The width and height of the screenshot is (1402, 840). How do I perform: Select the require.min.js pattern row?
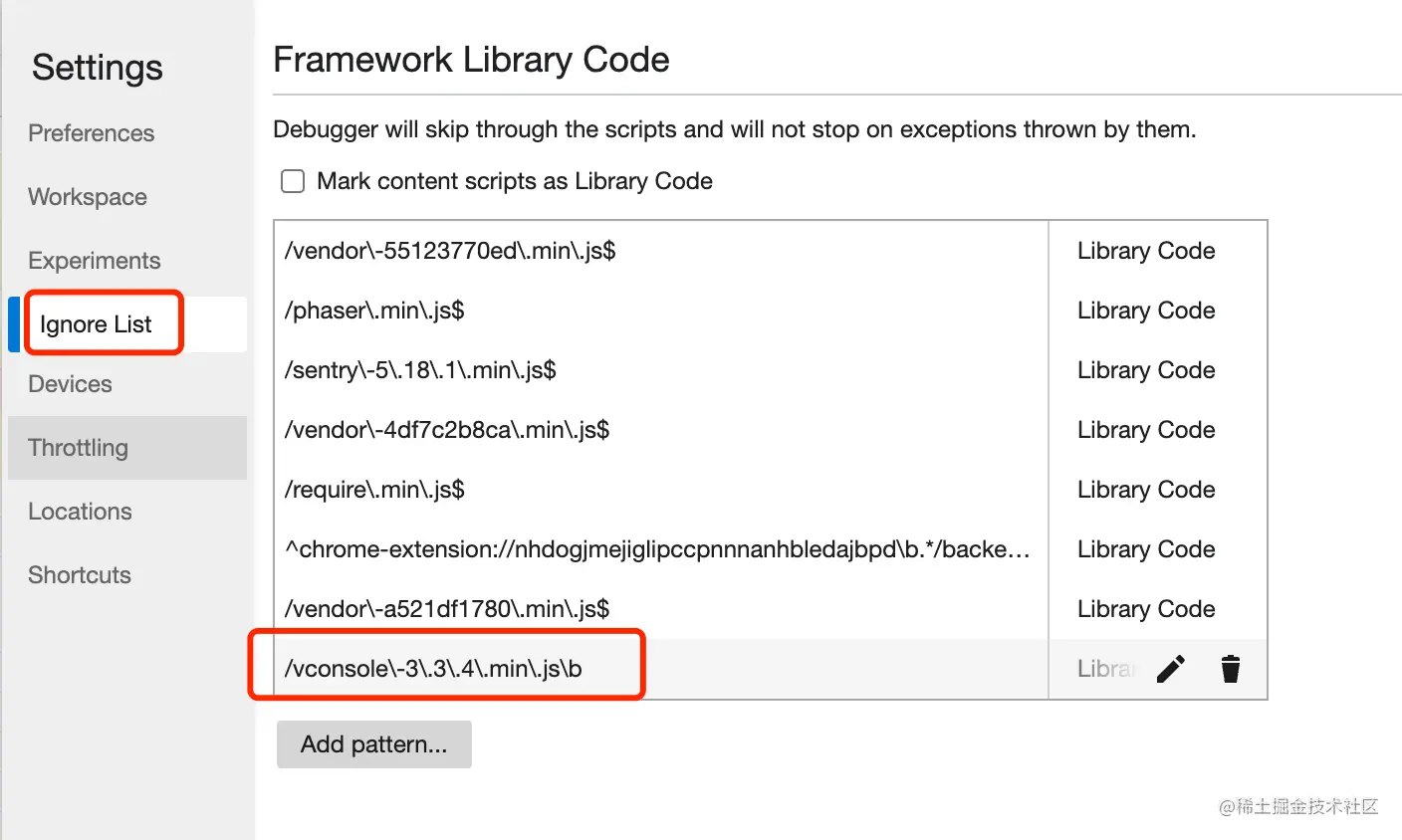(374, 490)
